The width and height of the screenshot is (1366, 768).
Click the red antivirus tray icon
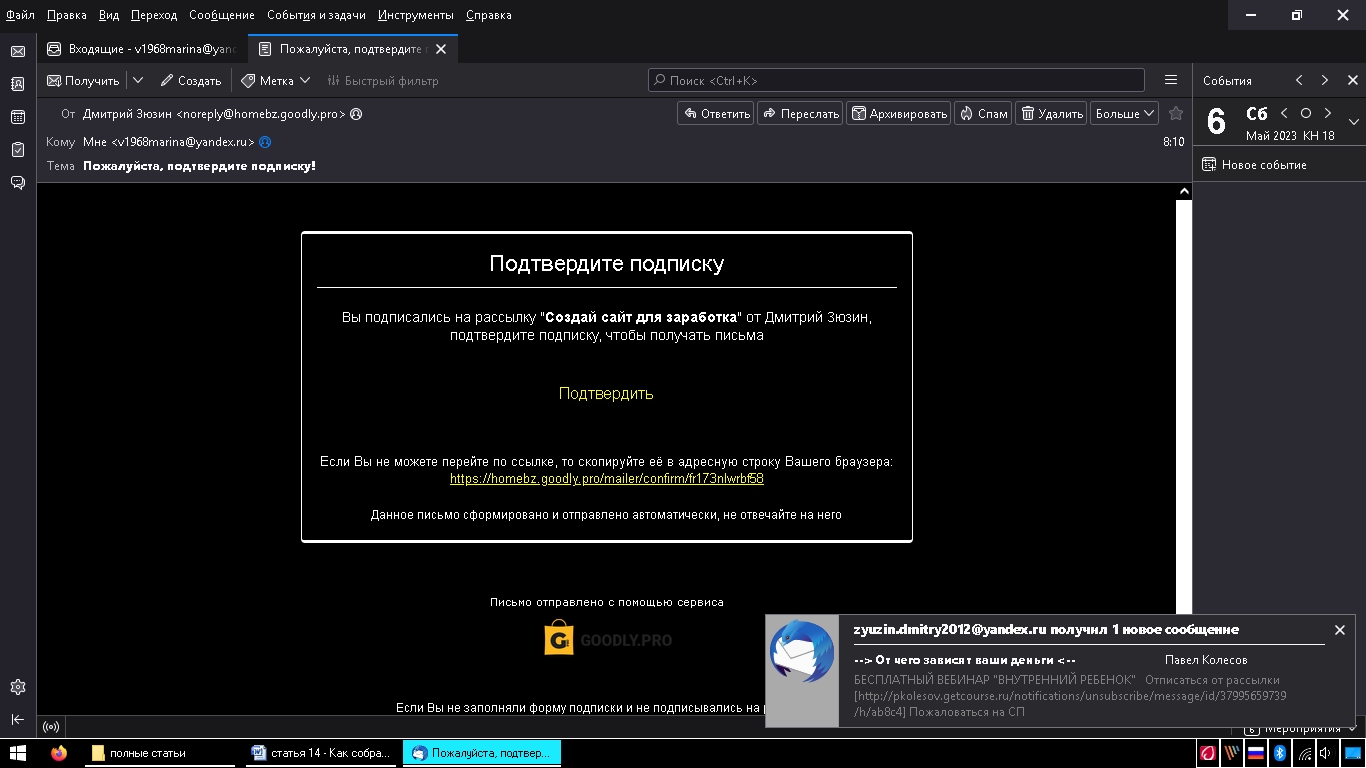(1208, 753)
